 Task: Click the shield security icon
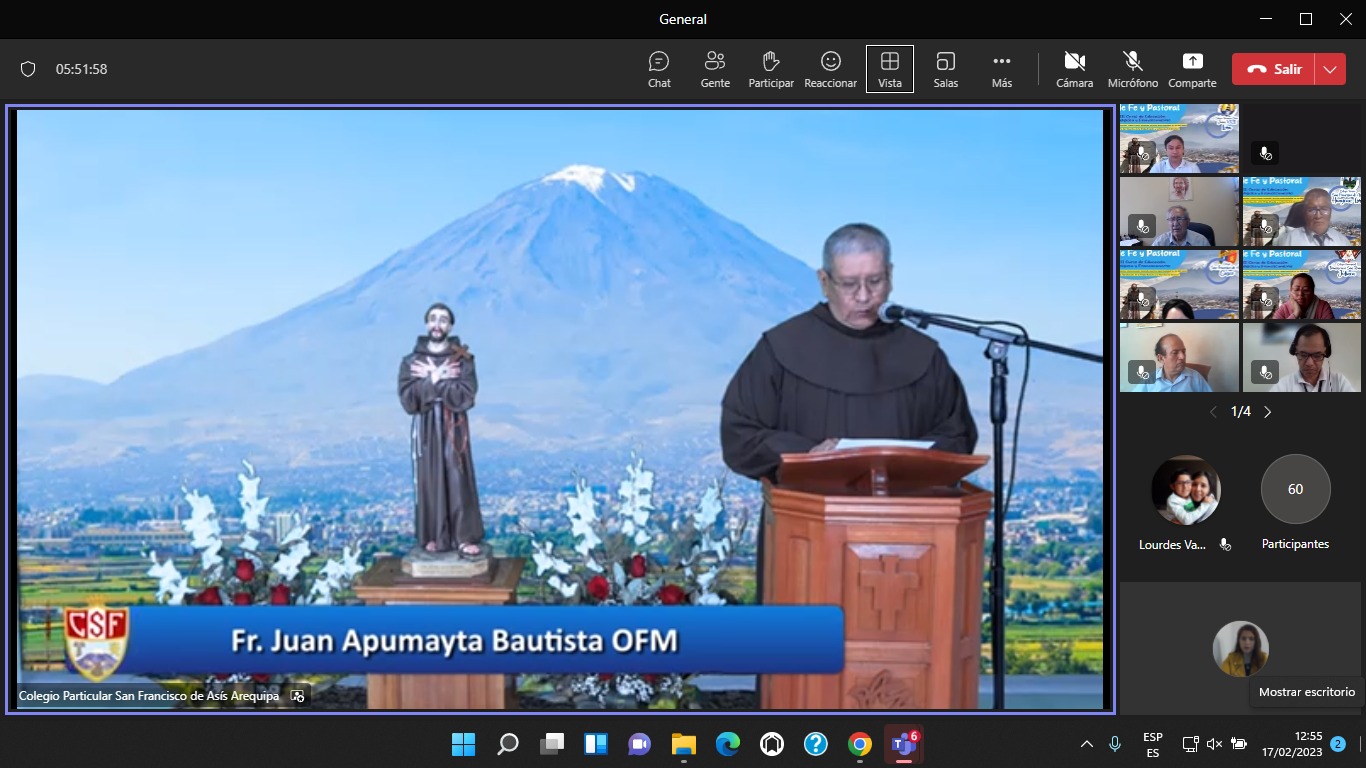tap(28, 69)
